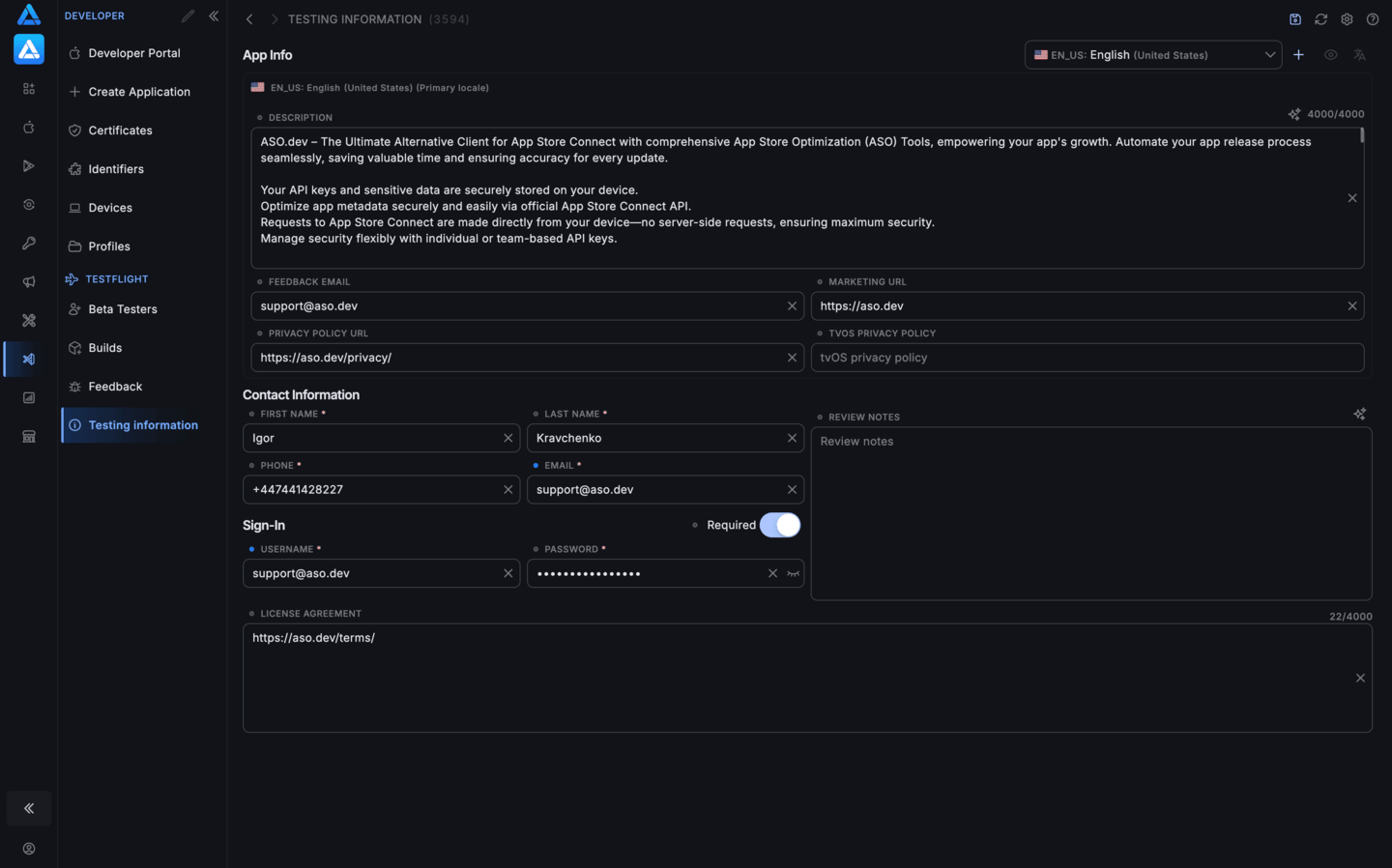Screen dimensions: 1392x868
Task: Collapse the Developer sidebar panel with double chevron
Action: pyautogui.click(x=214, y=15)
